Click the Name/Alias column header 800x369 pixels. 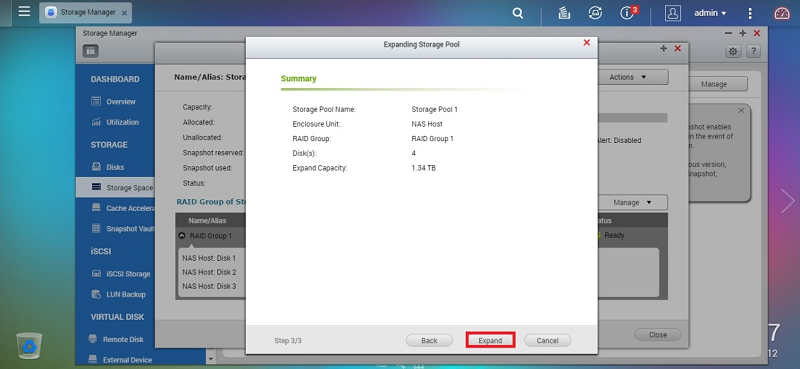tap(207, 220)
